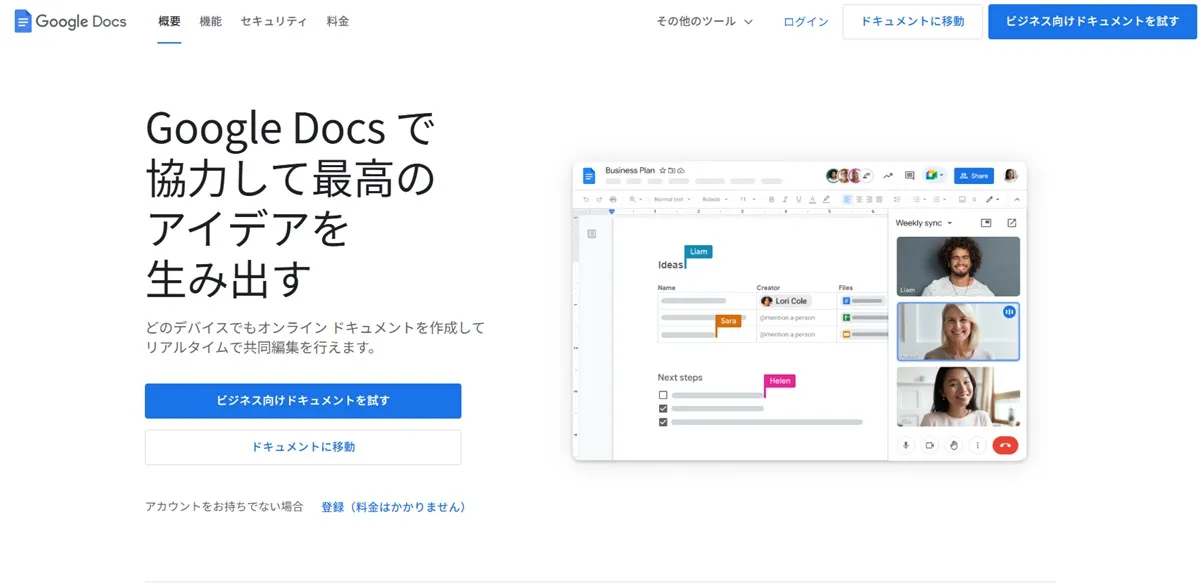Open the text color swatch tool
The image size is (1200, 583).
pyautogui.click(x=812, y=199)
